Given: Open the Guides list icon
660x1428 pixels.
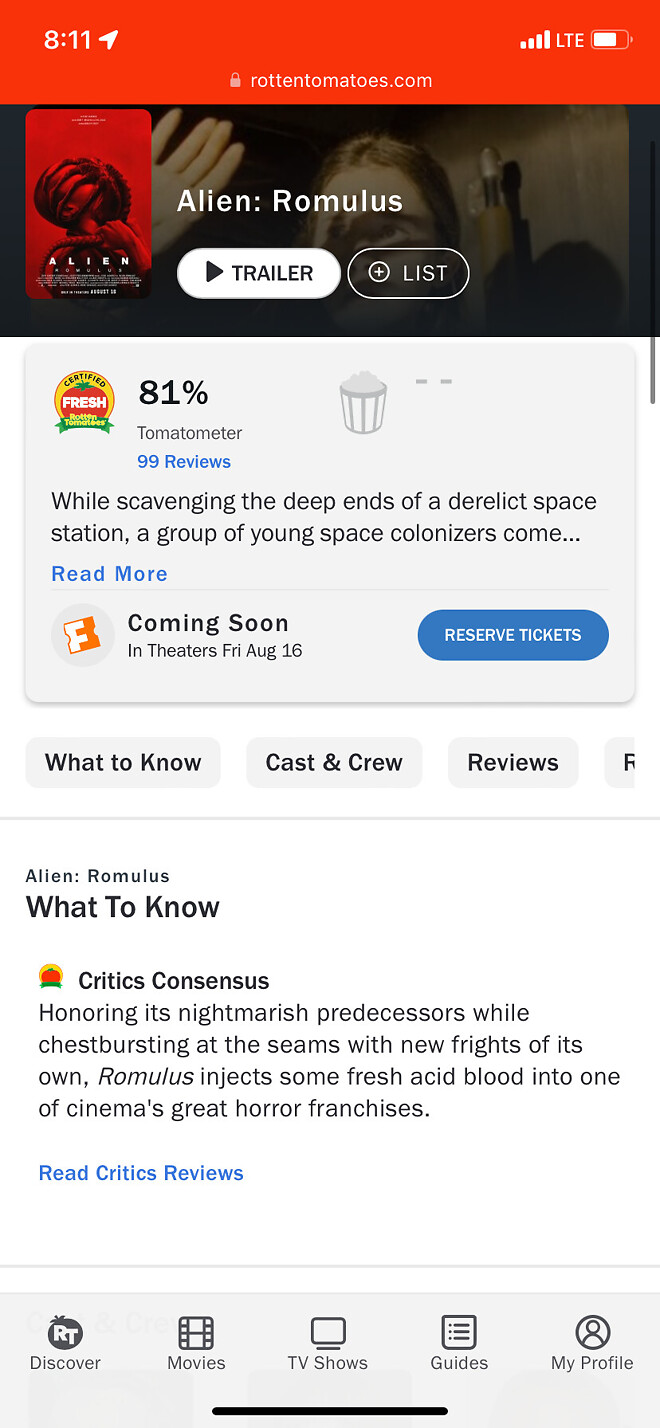Looking at the screenshot, I should click(x=459, y=1333).
